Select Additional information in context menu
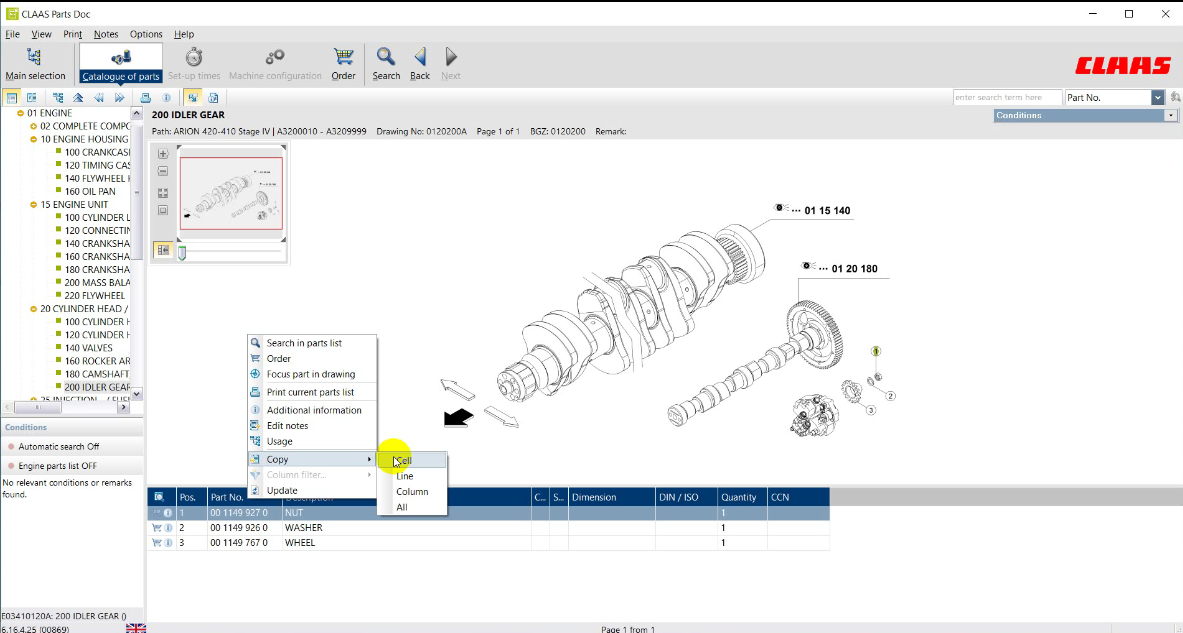The height and width of the screenshot is (633, 1183). tap(312, 410)
